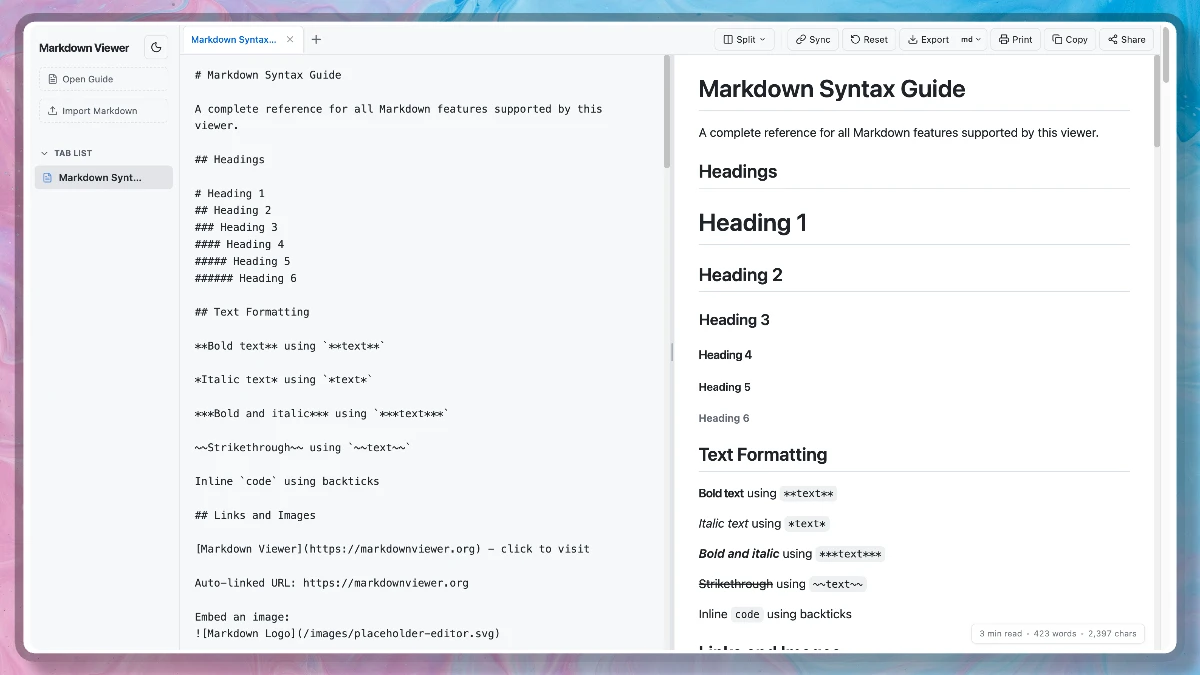This screenshot has height=675, width=1200.
Task: Click the '2,397 chars' status text
Action: (x=1112, y=634)
